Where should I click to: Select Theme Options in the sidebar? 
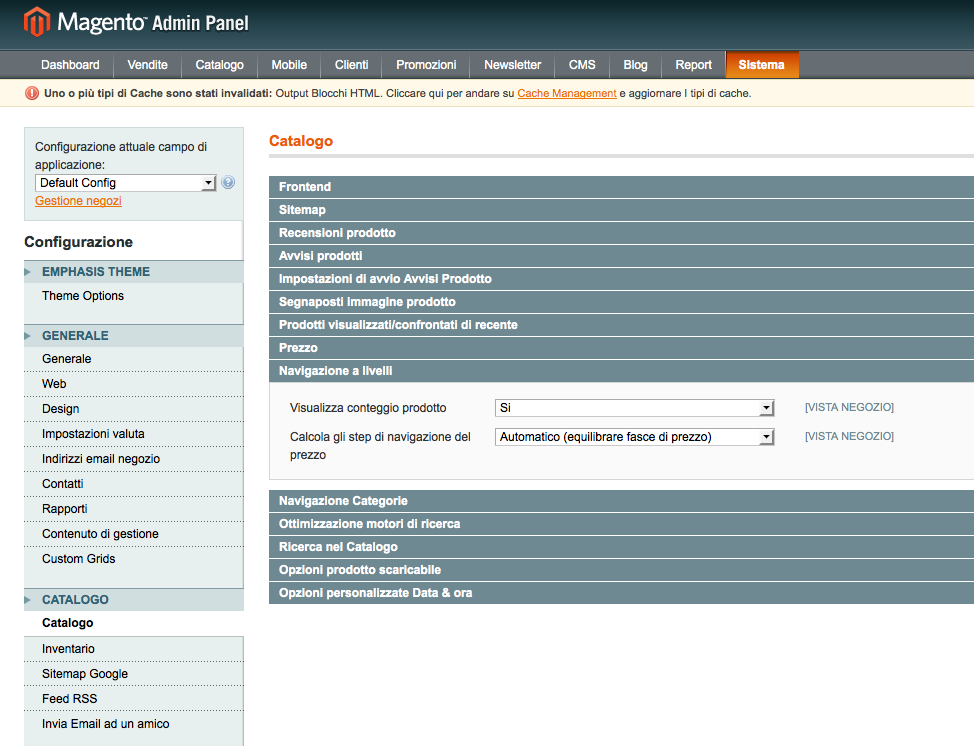coord(81,295)
